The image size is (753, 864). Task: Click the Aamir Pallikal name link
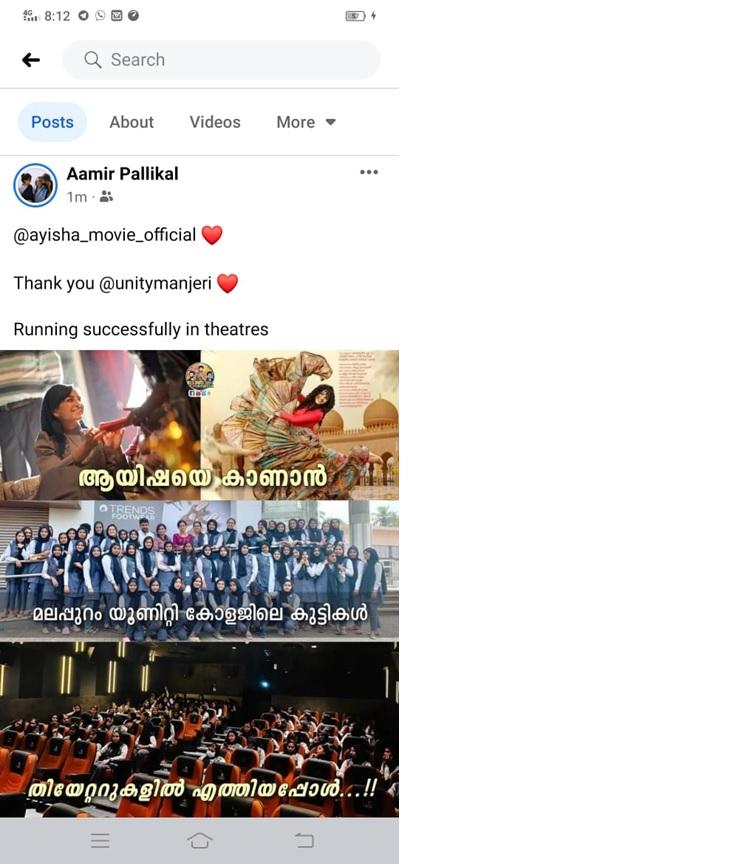[122, 174]
